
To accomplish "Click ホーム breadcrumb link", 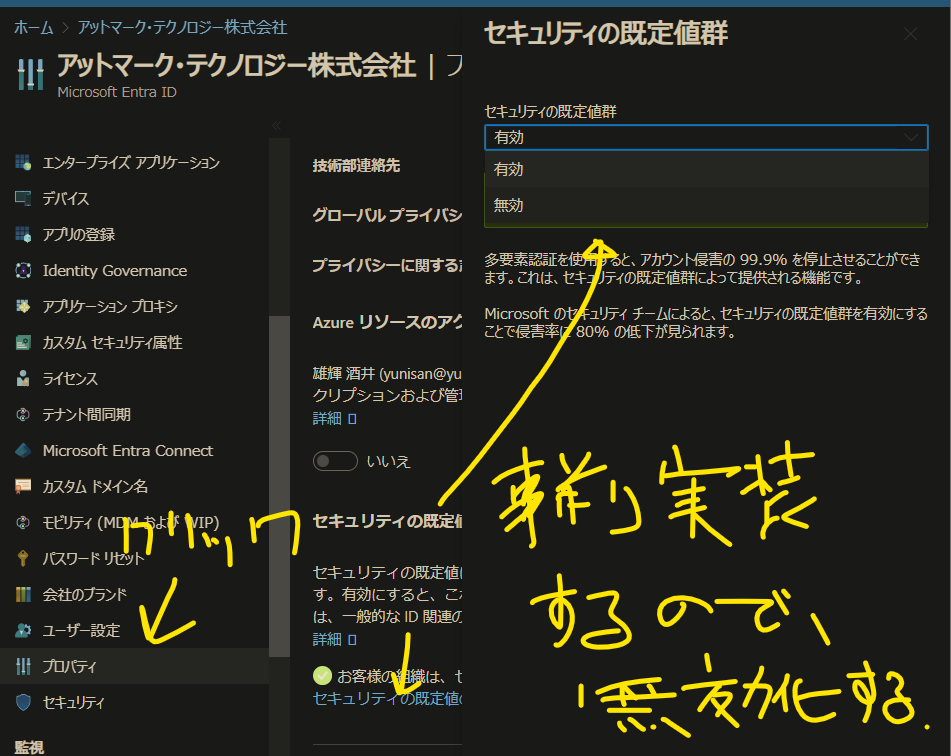I will point(33,27).
